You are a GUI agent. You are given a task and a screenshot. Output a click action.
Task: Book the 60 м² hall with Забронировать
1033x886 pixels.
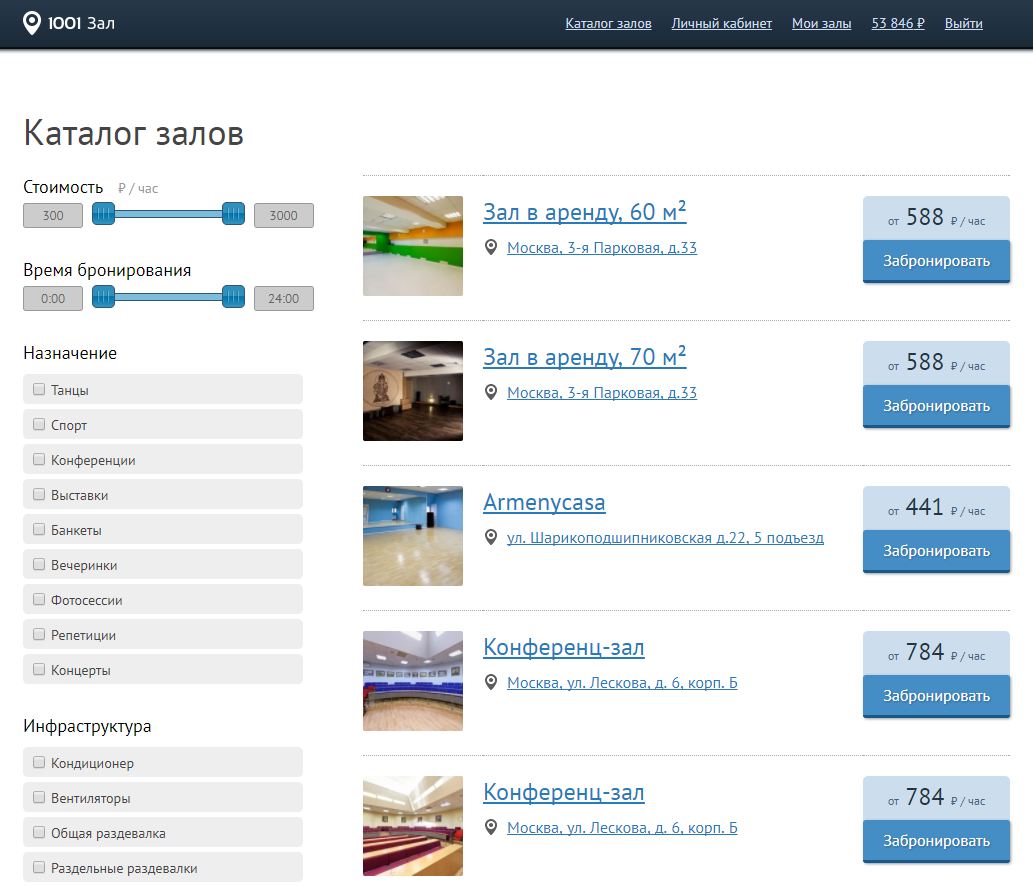click(936, 262)
